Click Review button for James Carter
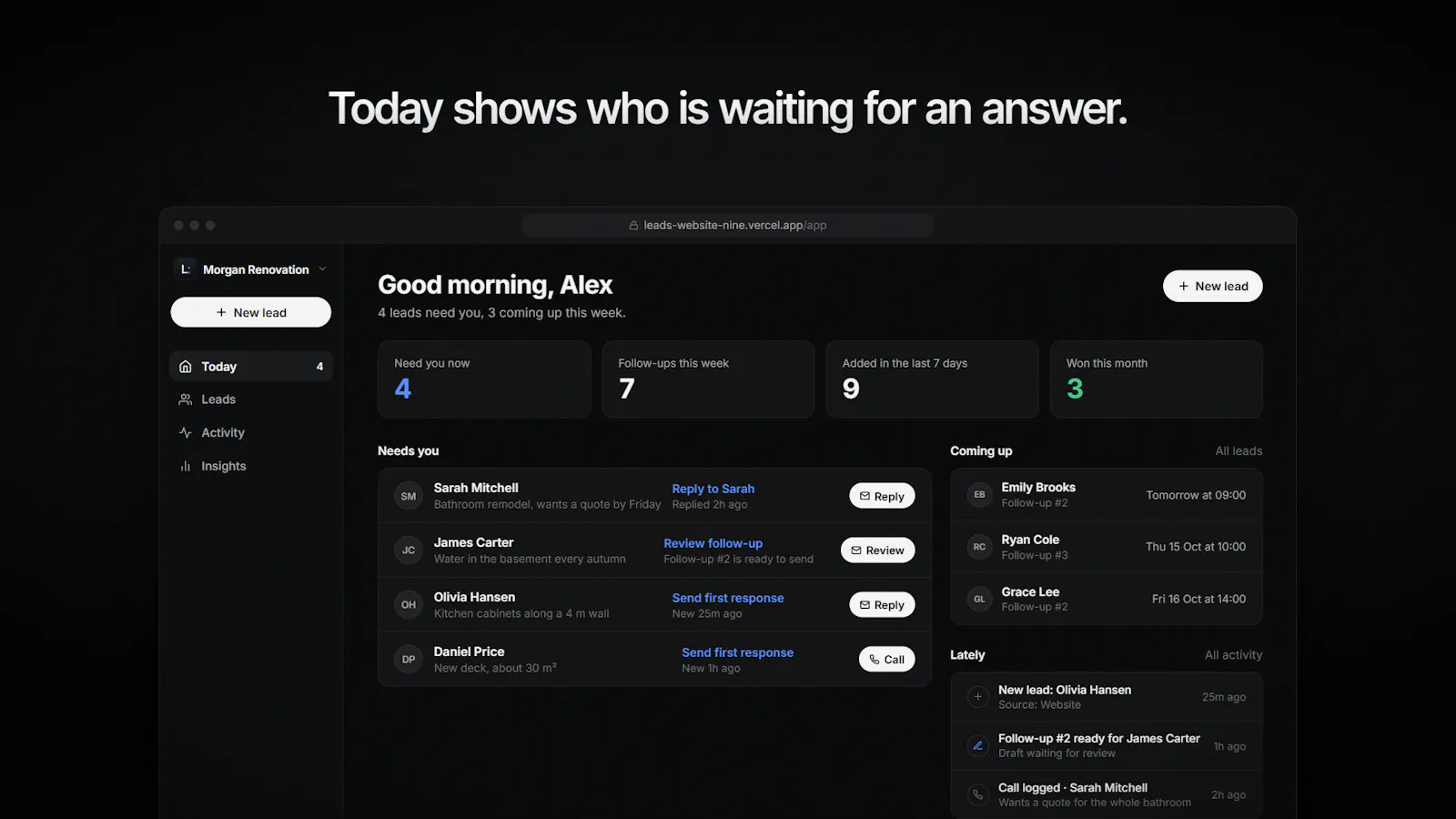This screenshot has width=1456, height=819. tap(878, 551)
